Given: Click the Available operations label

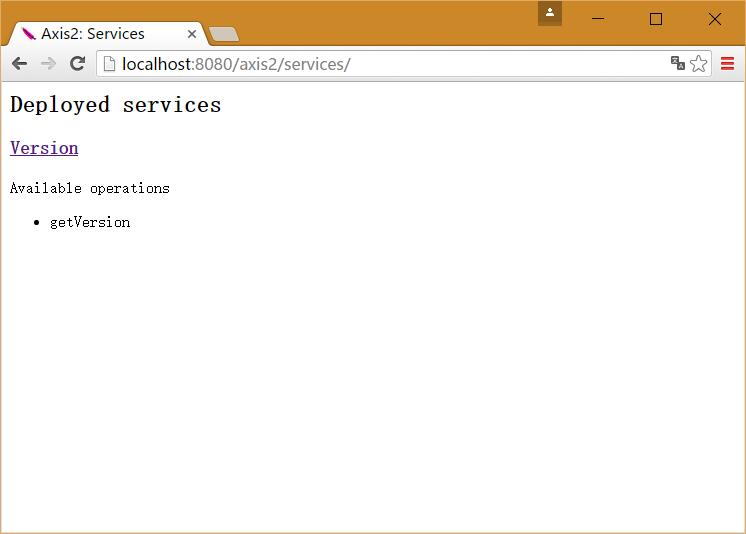Looking at the screenshot, I should [x=89, y=188].
